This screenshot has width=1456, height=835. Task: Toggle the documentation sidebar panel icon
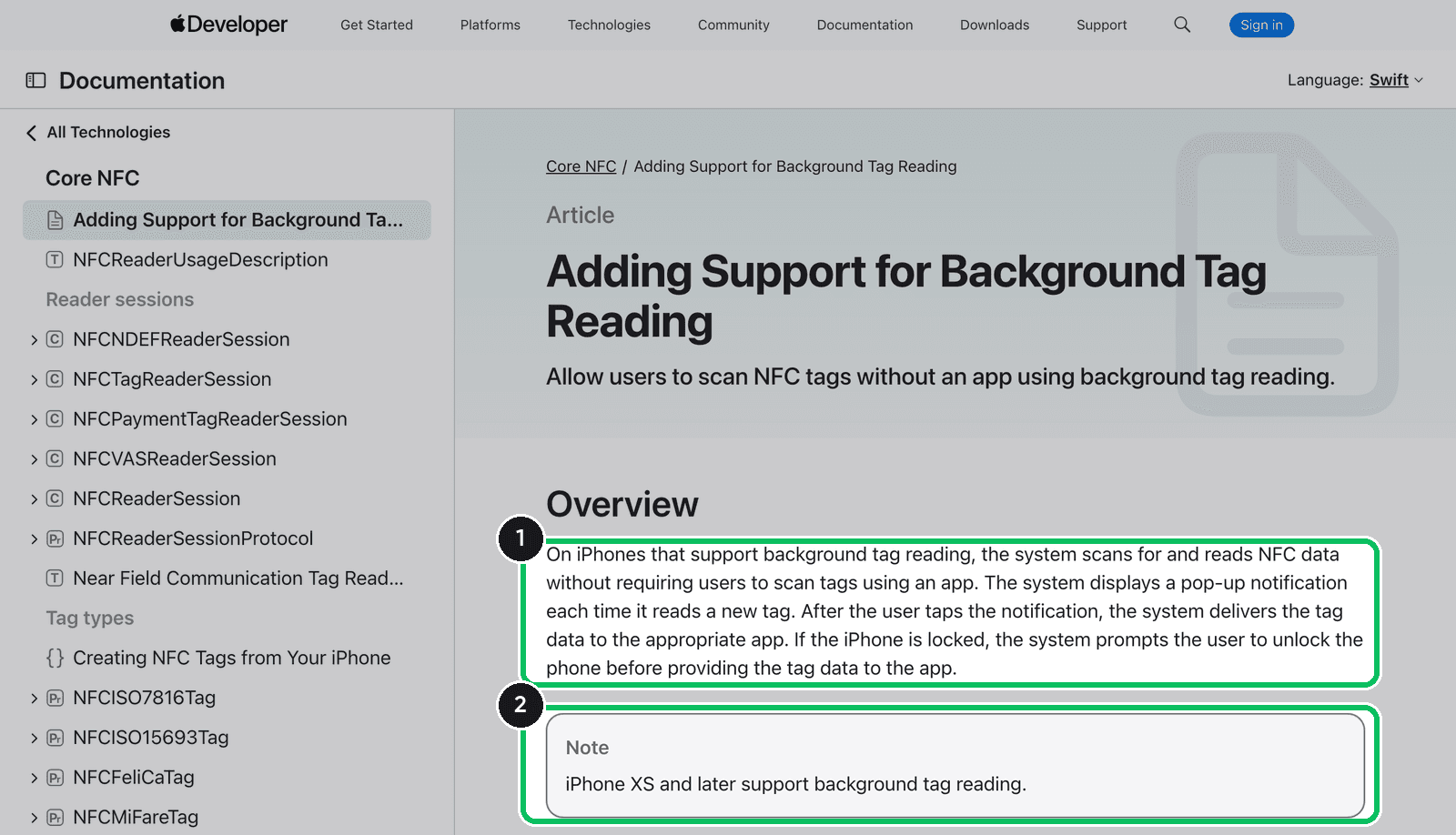[35, 81]
